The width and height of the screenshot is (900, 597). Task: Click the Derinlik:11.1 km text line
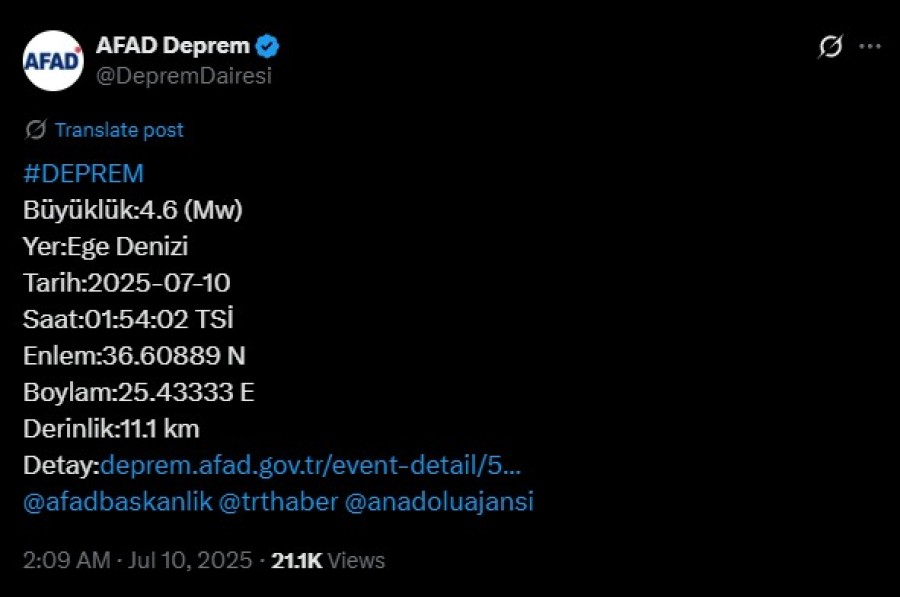[111, 429]
